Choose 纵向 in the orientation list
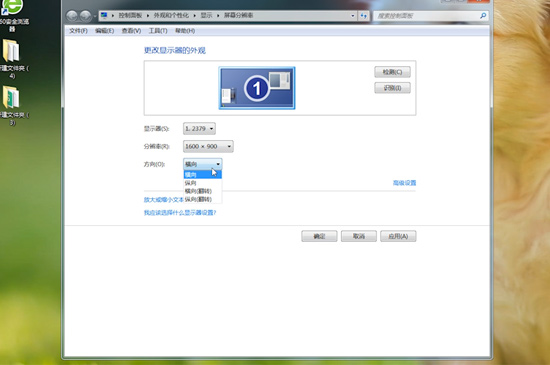550x365 pixels. [202, 183]
